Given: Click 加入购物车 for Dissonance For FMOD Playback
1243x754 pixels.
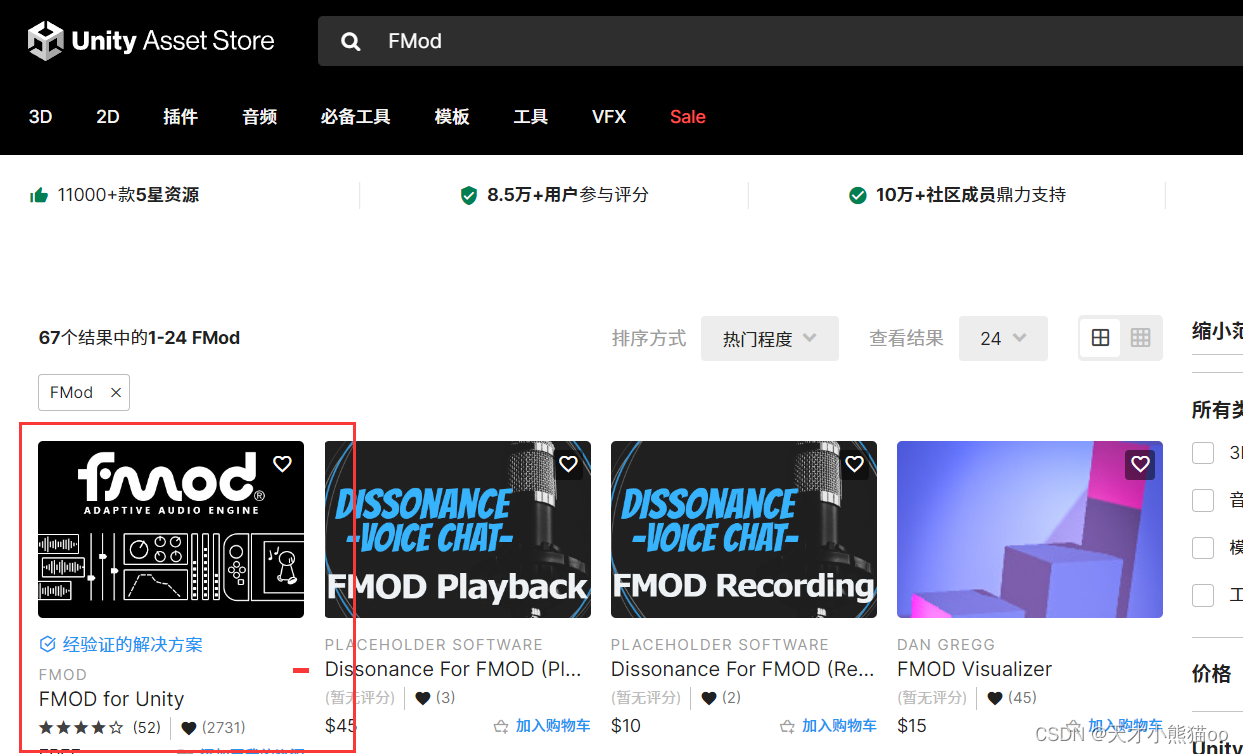Looking at the screenshot, I should pos(551,725).
